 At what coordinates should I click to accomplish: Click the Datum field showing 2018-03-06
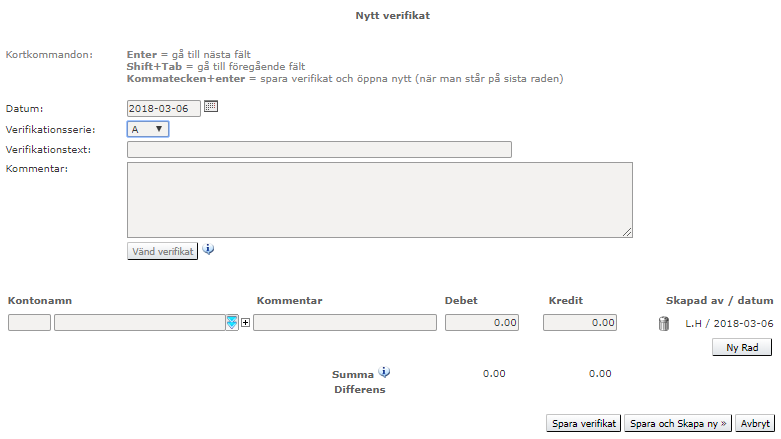(164, 108)
